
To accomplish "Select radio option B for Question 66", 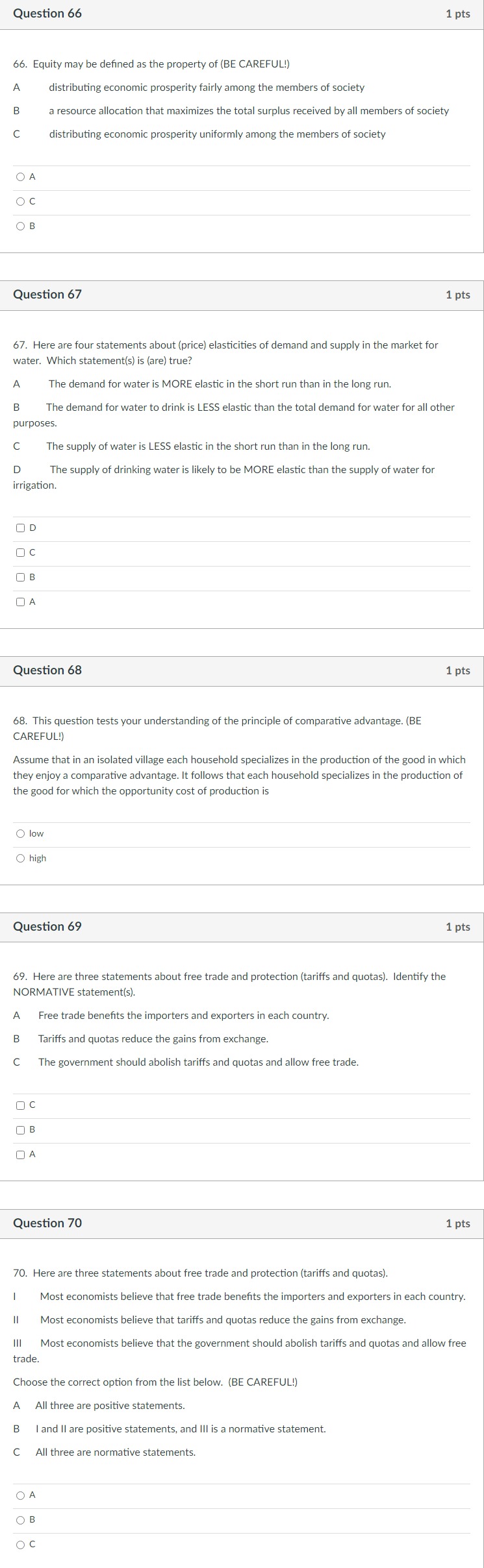I will tap(20, 226).
